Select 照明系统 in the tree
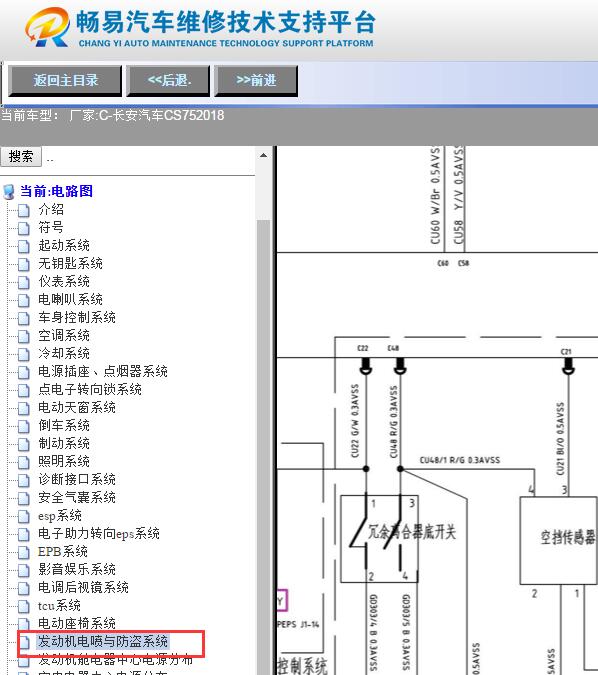Screen dimensions: 598x675 64,461
